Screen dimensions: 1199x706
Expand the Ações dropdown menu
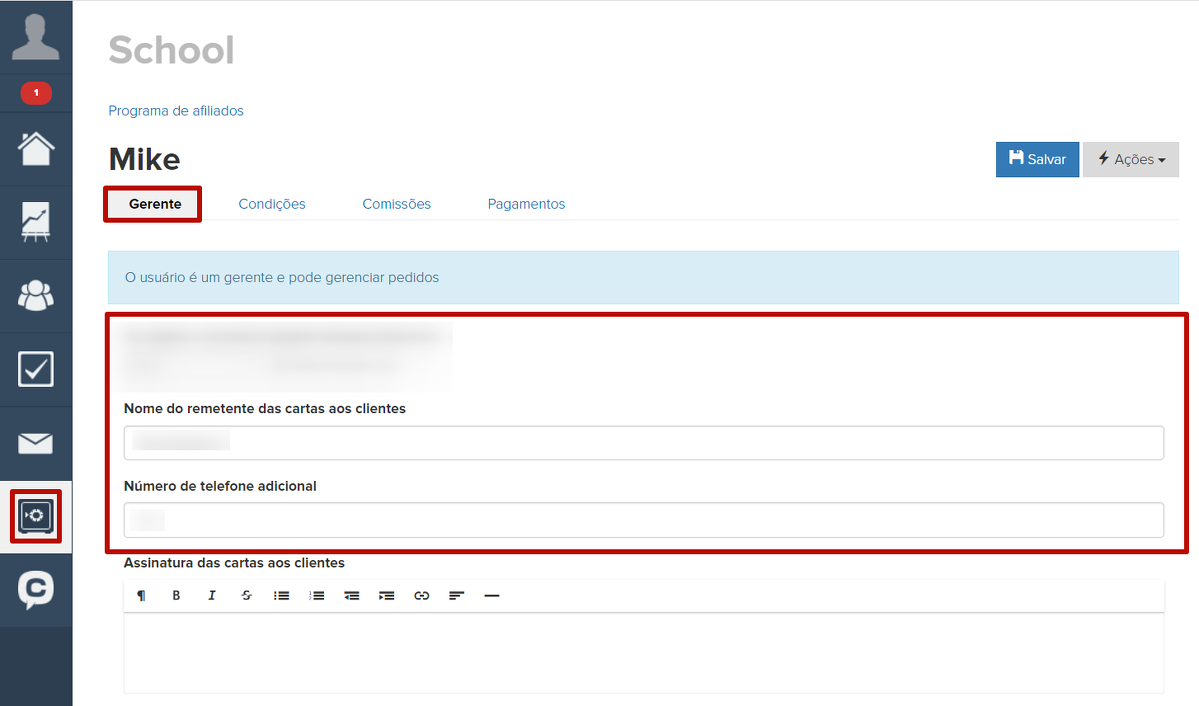coord(1130,160)
